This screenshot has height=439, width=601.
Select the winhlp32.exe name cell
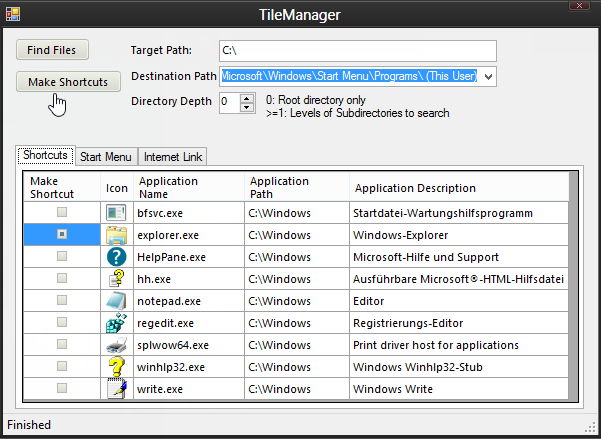click(189, 367)
